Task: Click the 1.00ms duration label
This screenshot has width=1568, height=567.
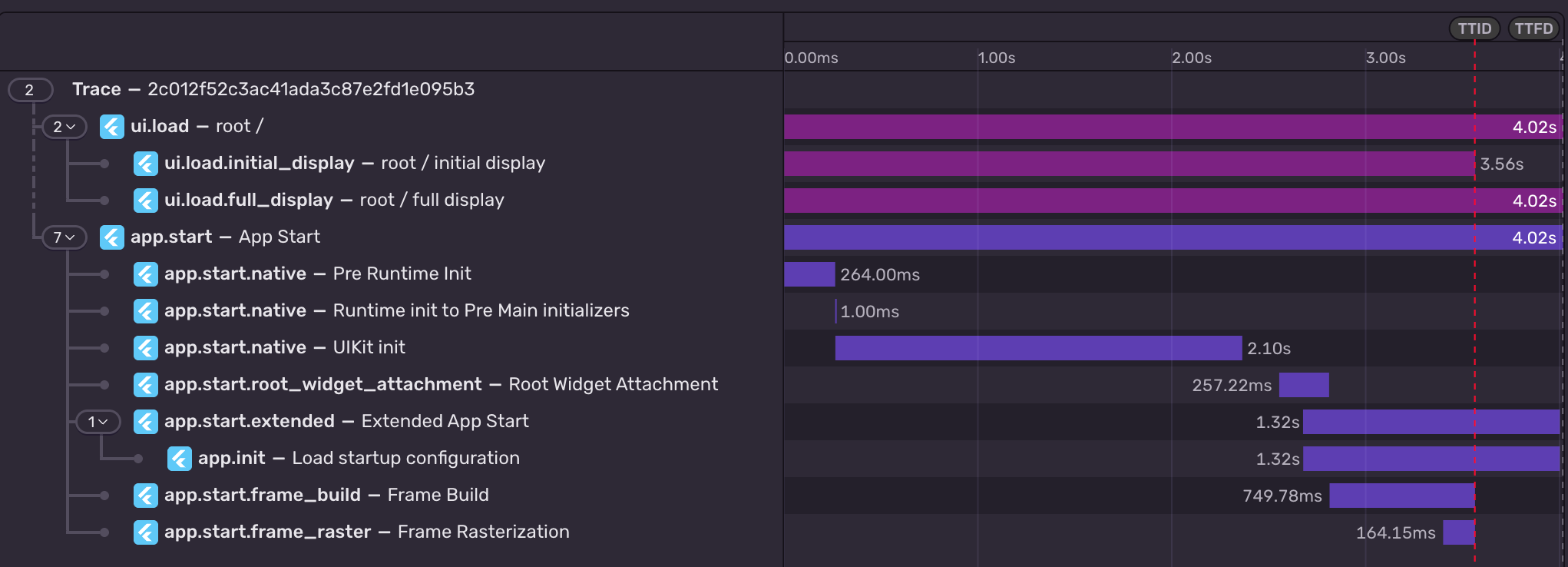Action: [x=869, y=311]
